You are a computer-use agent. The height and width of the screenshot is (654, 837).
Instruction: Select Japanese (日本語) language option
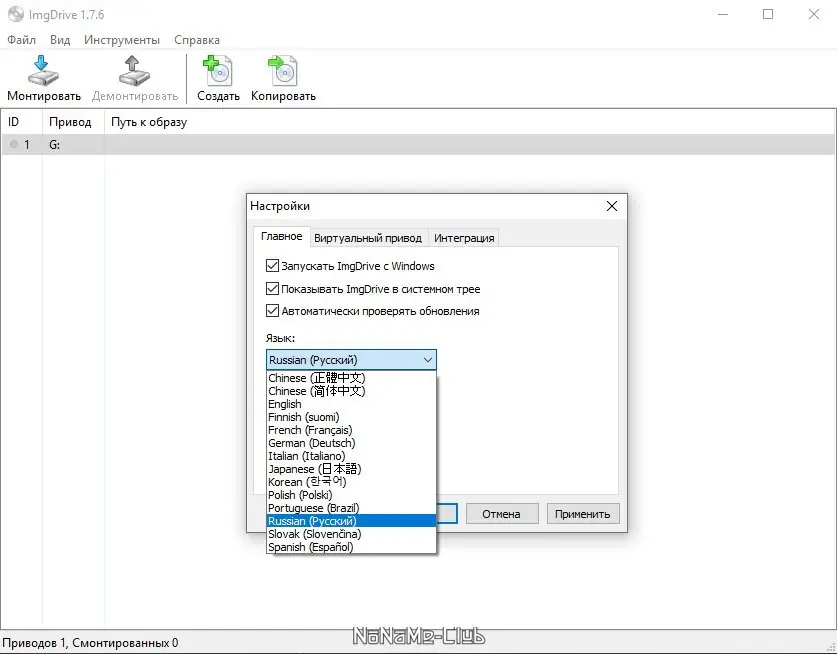[351, 469]
